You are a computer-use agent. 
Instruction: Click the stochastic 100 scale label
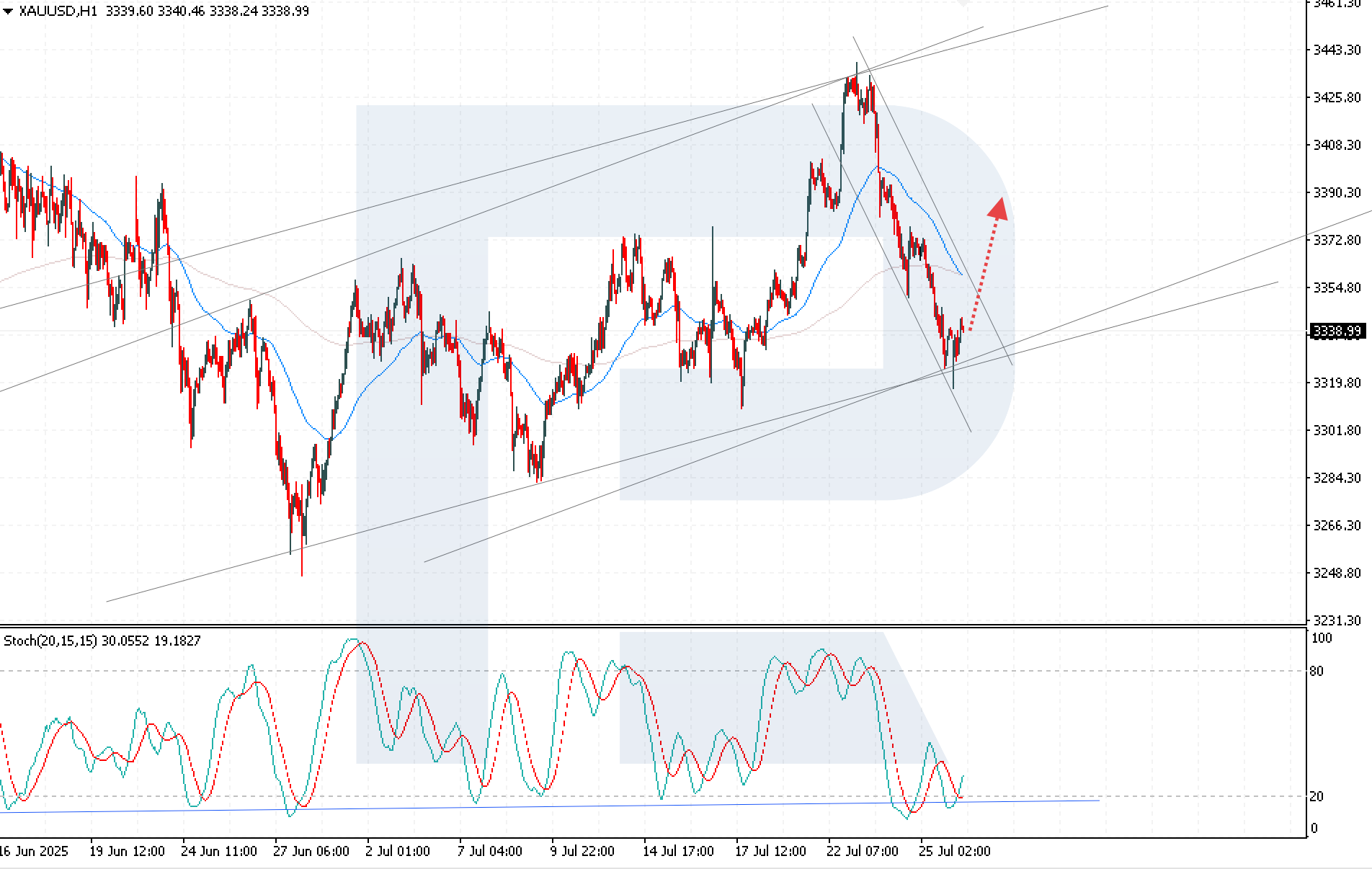coord(1321,638)
